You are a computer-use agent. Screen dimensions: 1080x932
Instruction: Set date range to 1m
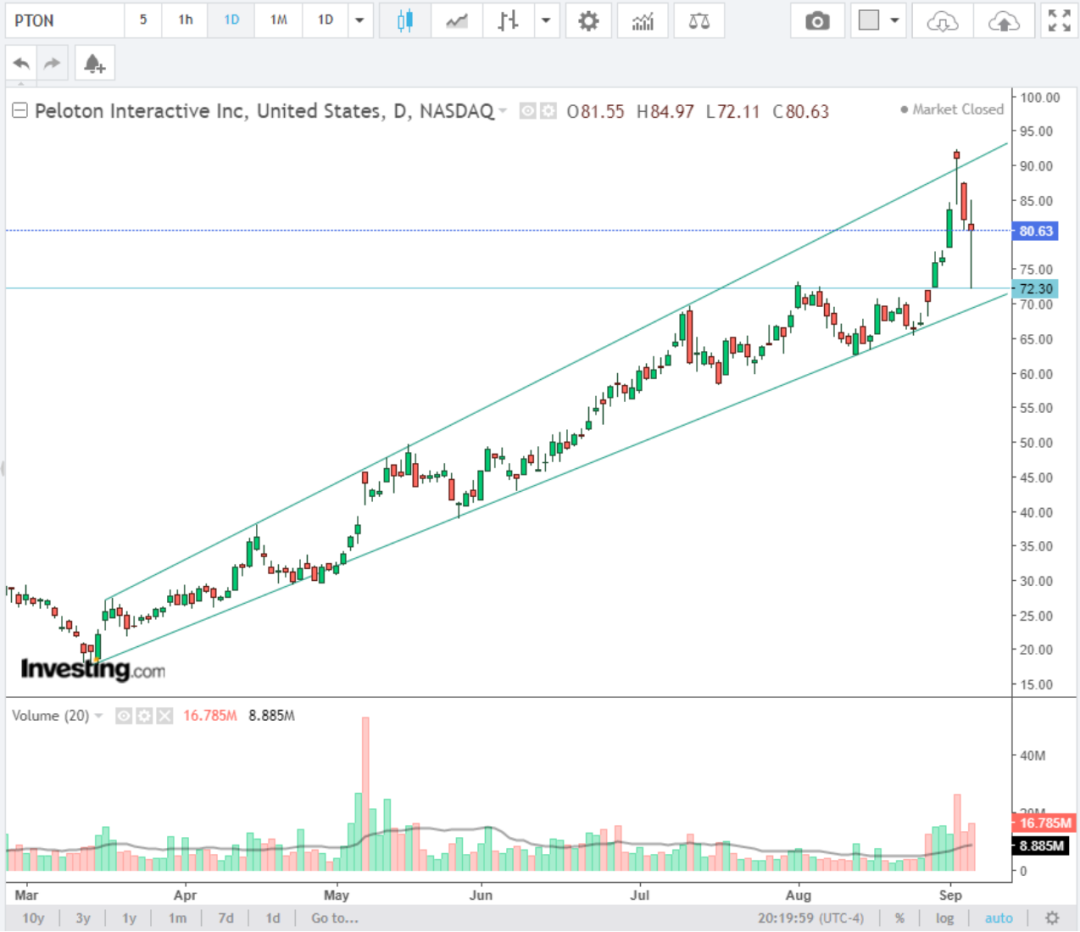point(177,918)
